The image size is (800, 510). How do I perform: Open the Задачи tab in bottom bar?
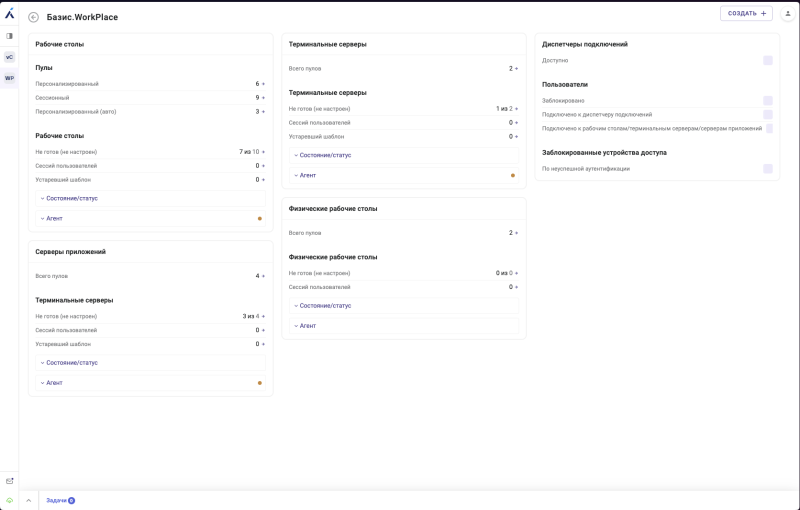[x=57, y=500]
